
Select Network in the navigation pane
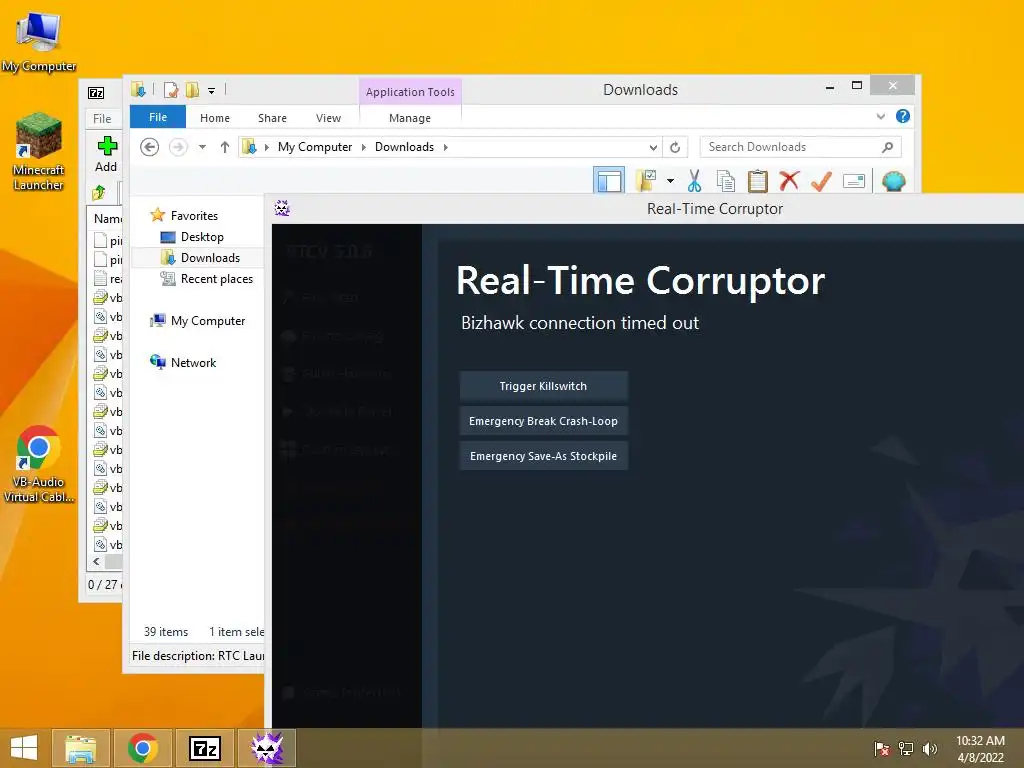coord(193,362)
